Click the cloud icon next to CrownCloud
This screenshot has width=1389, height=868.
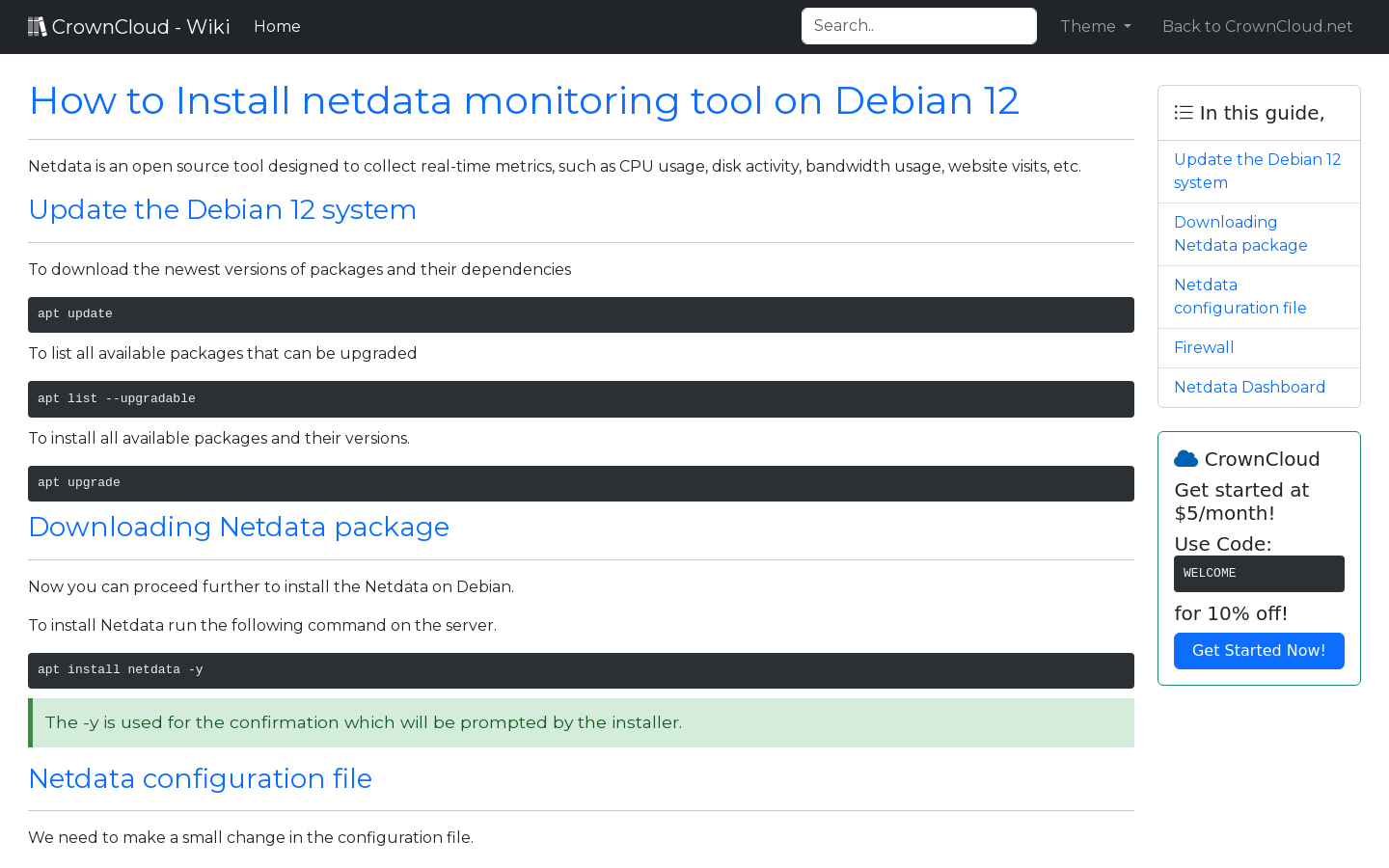(1185, 459)
